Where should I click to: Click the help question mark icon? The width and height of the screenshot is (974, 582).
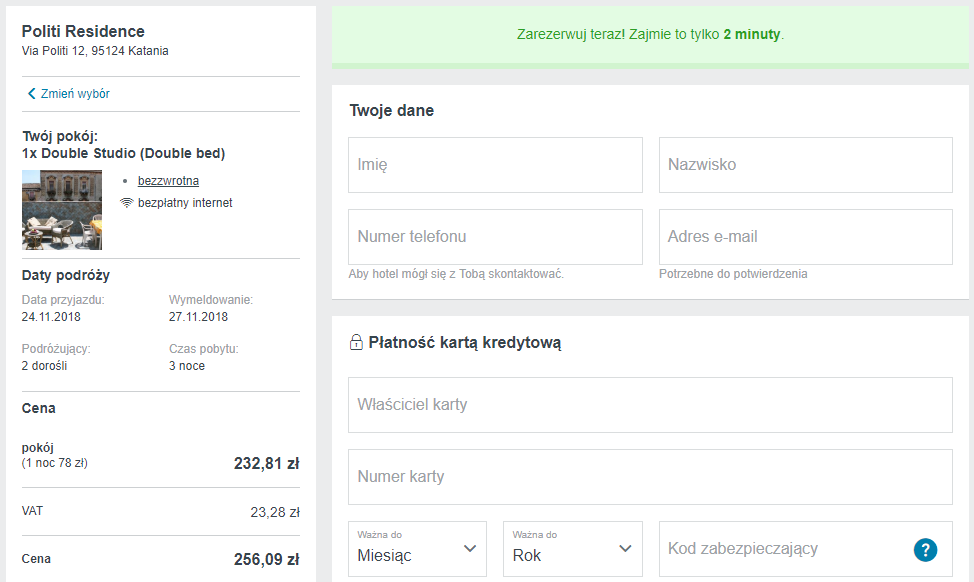tap(925, 550)
